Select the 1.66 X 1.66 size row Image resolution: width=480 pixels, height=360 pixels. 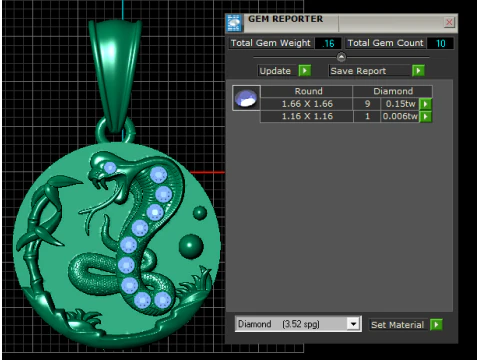pos(307,104)
